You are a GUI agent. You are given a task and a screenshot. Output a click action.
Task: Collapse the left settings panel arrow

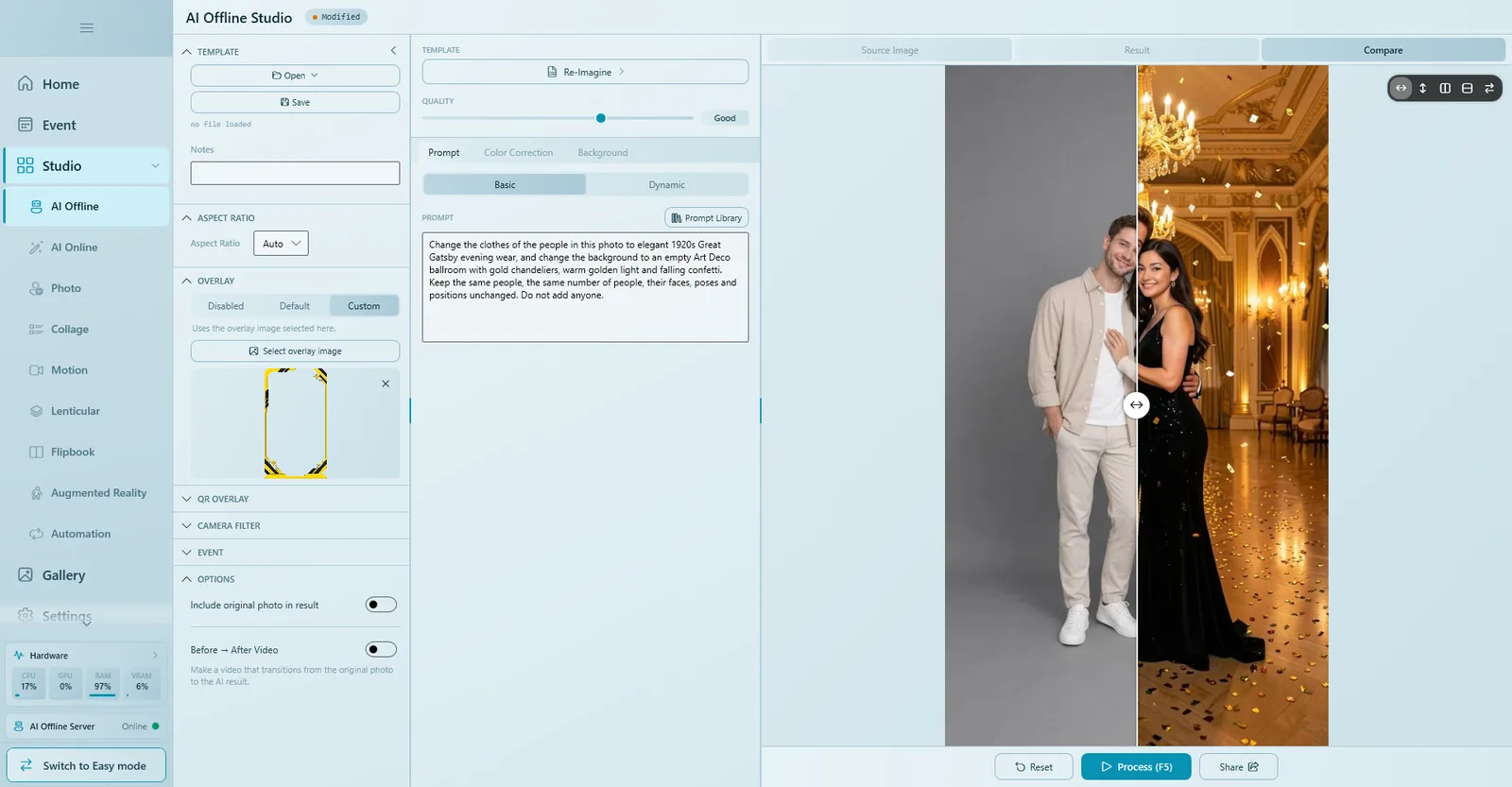click(393, 50)
